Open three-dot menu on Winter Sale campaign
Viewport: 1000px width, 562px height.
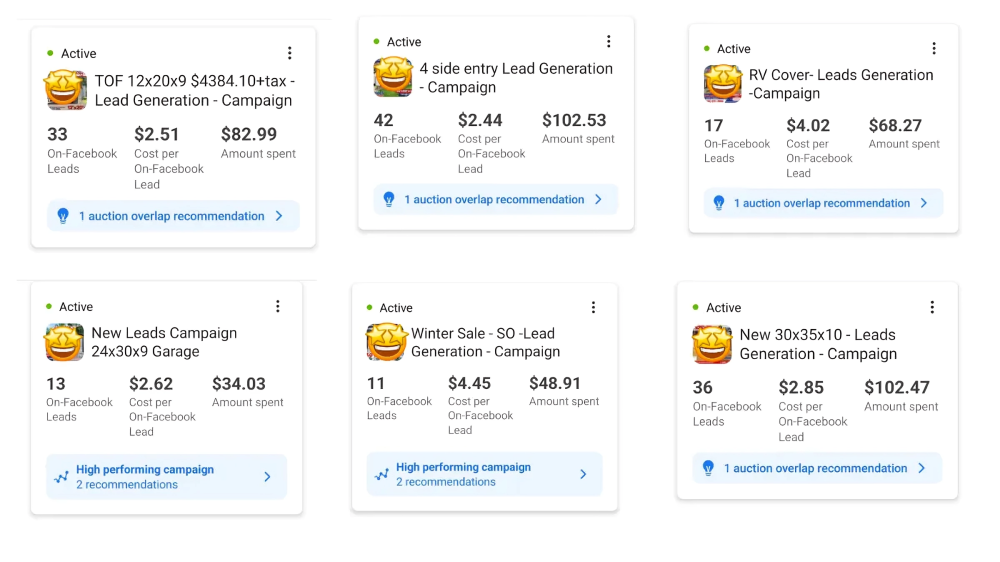pos(593,307)
